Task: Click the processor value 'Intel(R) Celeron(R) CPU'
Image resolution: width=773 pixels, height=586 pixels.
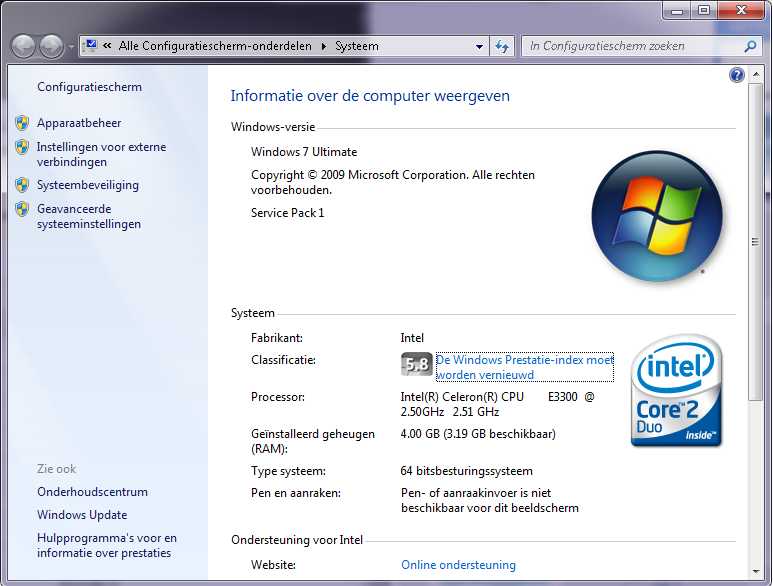Action: coord(462,397)
